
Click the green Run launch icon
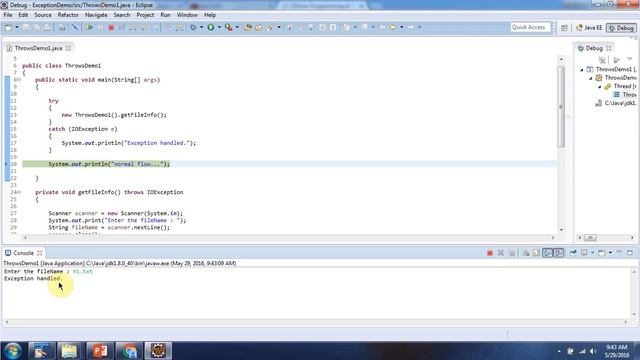pos(211,27)
